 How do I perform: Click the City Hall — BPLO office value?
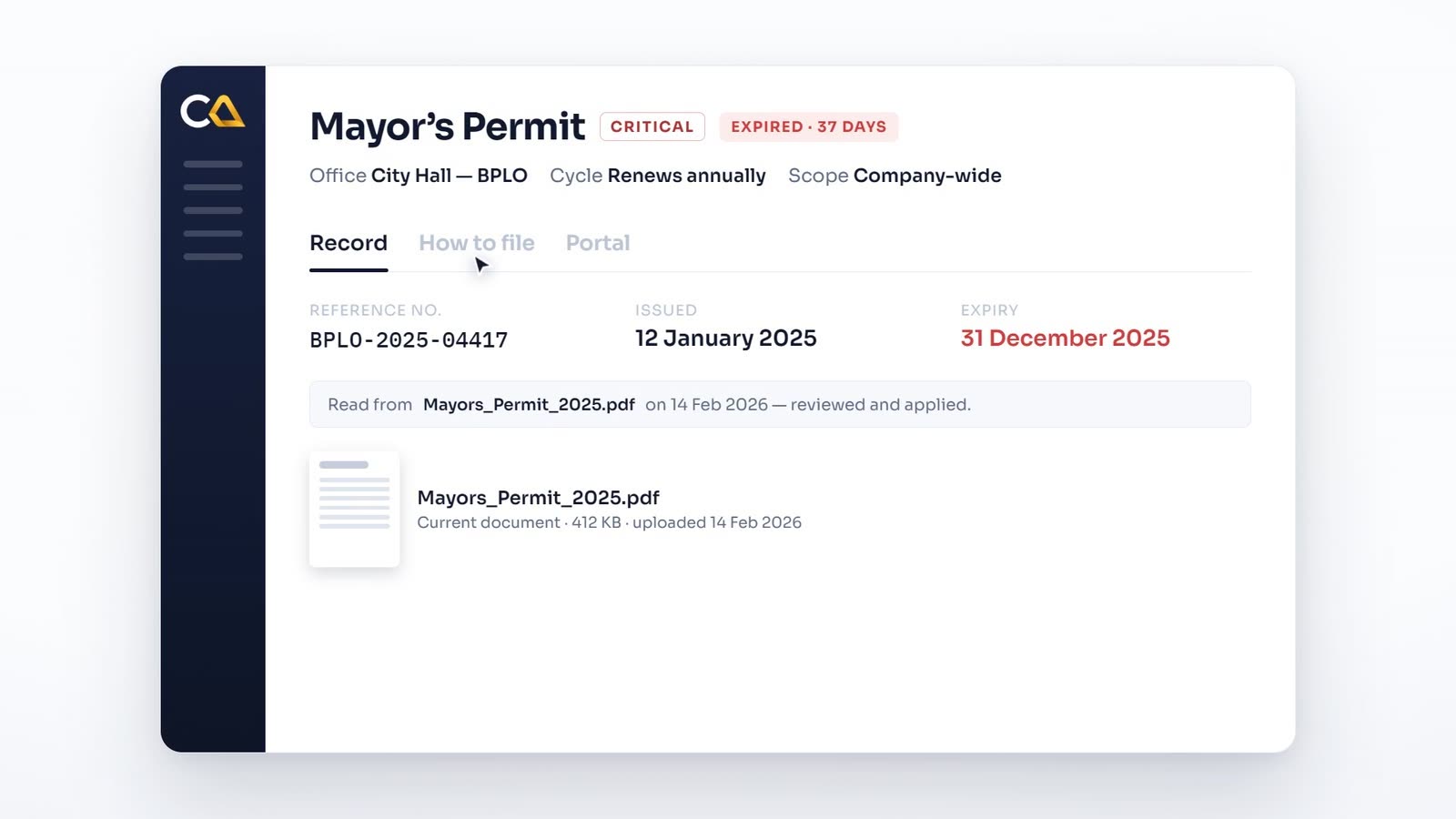[x=450, y=176]
